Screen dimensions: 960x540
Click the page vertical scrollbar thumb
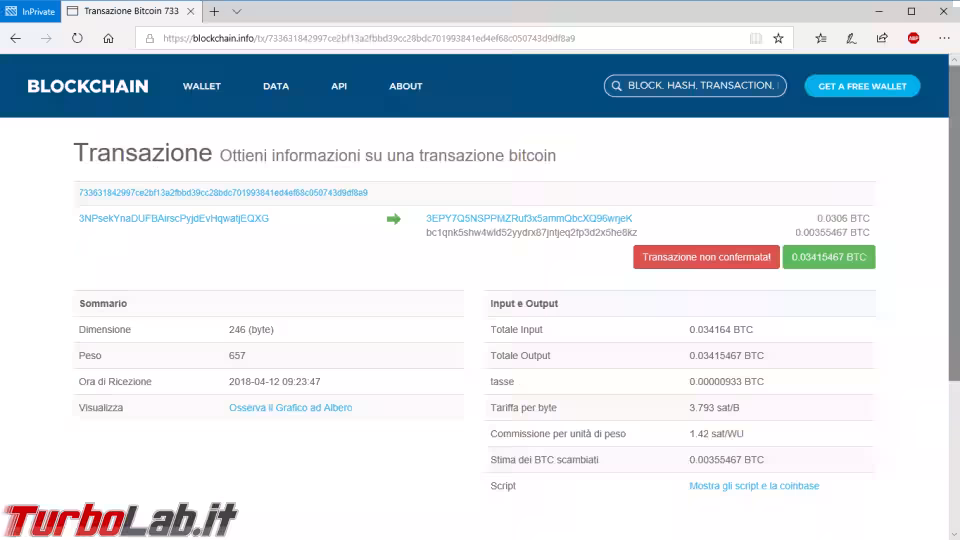click(954, 223)
